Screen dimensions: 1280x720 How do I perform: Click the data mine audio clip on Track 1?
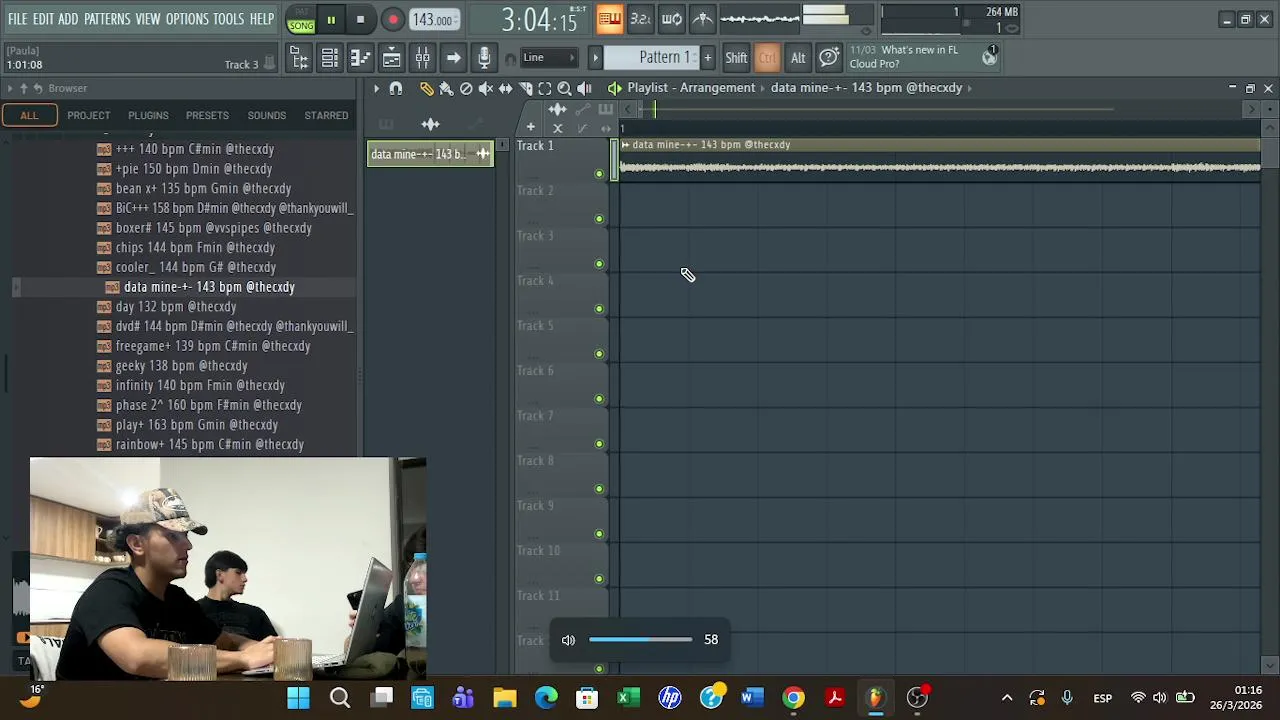click(x=939, y=160)
